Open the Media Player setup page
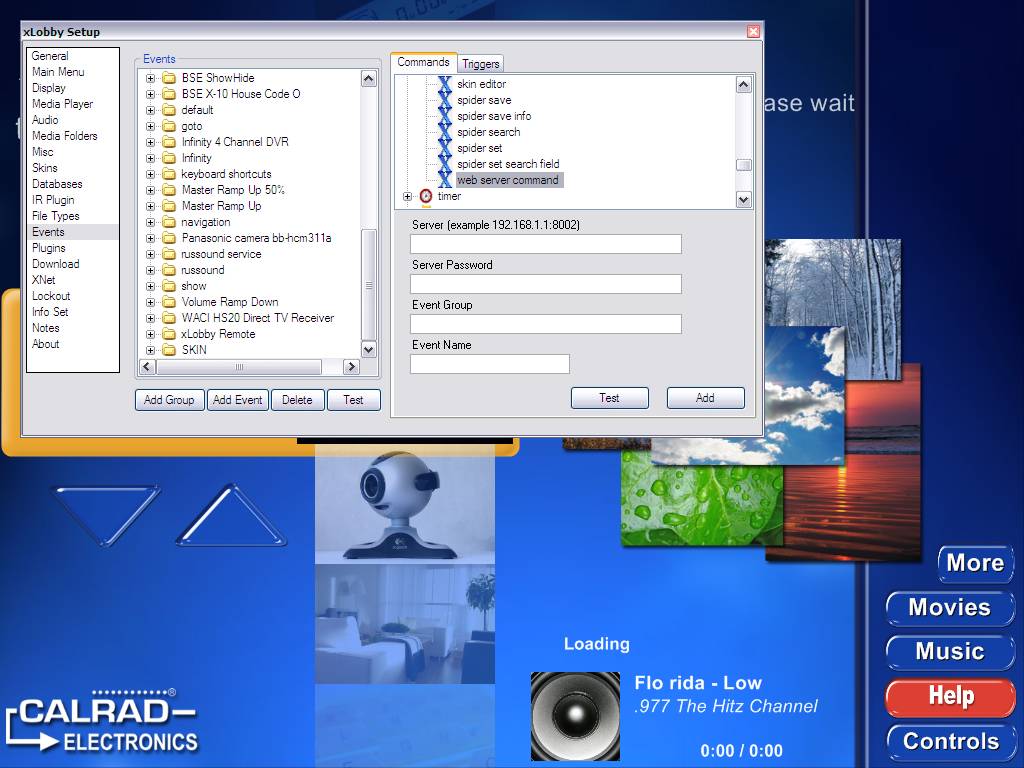This screenshot has width=1024, height=768. [63, 104]
